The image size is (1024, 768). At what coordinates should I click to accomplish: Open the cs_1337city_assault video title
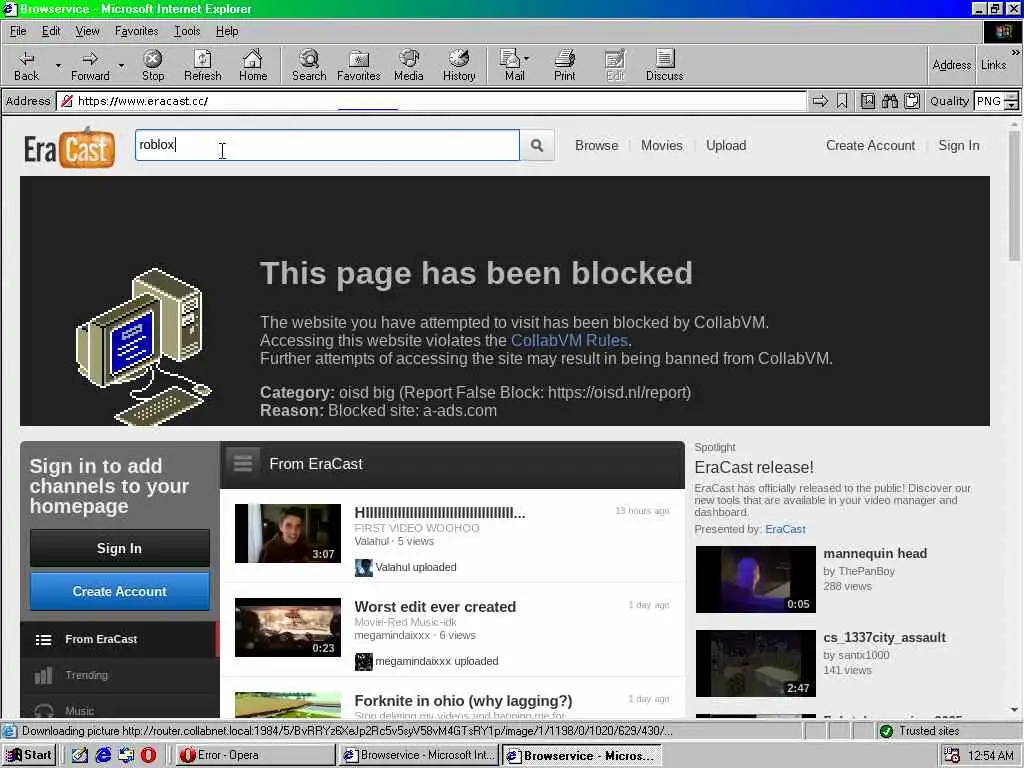tap(884, 637)
